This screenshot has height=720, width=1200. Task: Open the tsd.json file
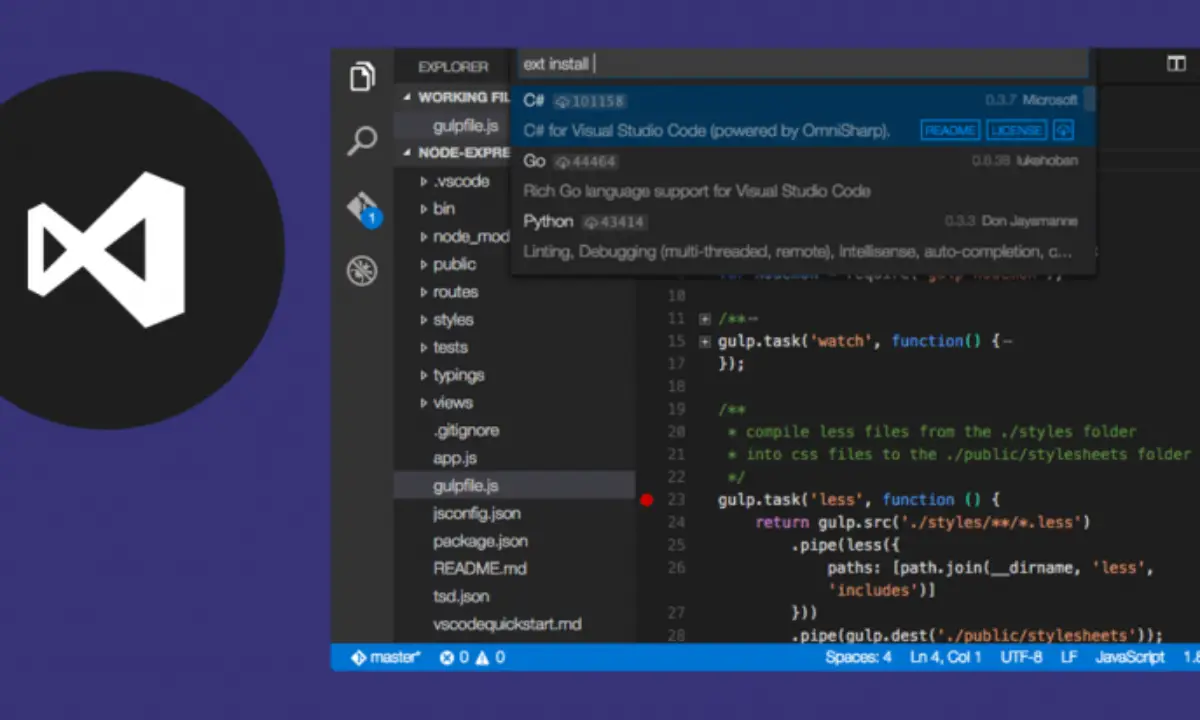point(461,596)
